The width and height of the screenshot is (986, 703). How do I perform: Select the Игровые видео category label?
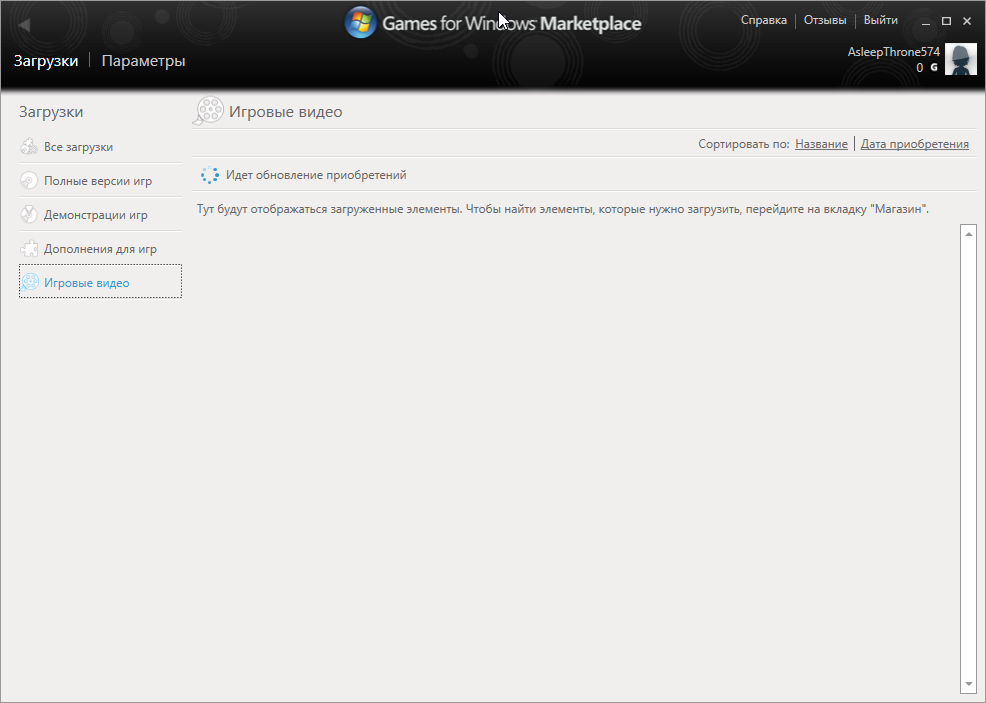click(x=87, y=283)
